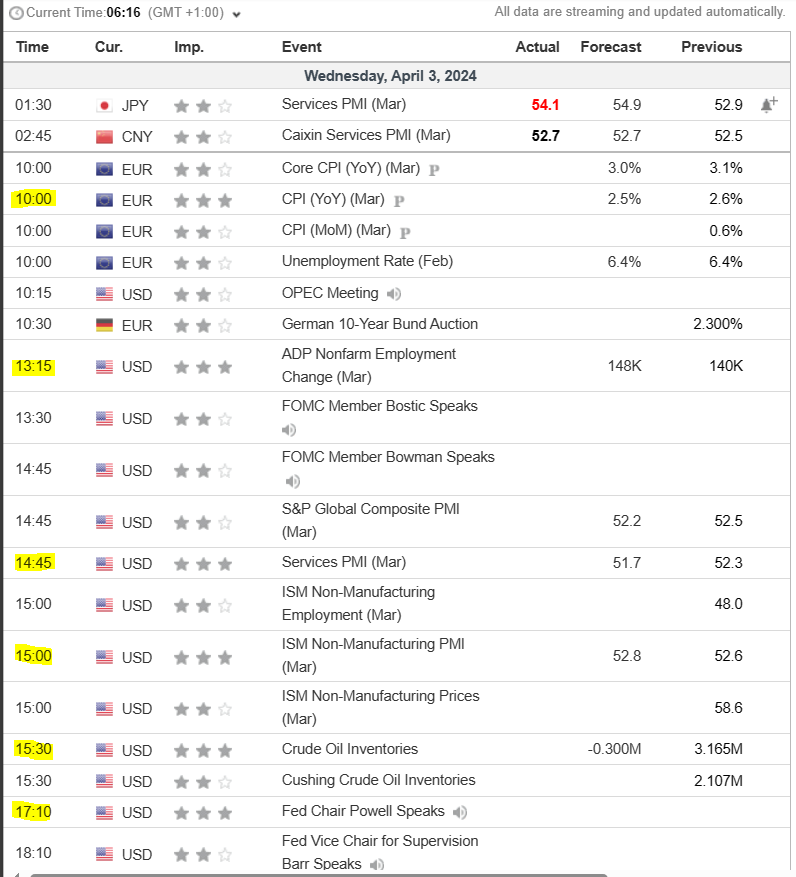796x877 pixels.
Task: Open the Caixin Services PMI (Mar) event
Action: [365, 135]
